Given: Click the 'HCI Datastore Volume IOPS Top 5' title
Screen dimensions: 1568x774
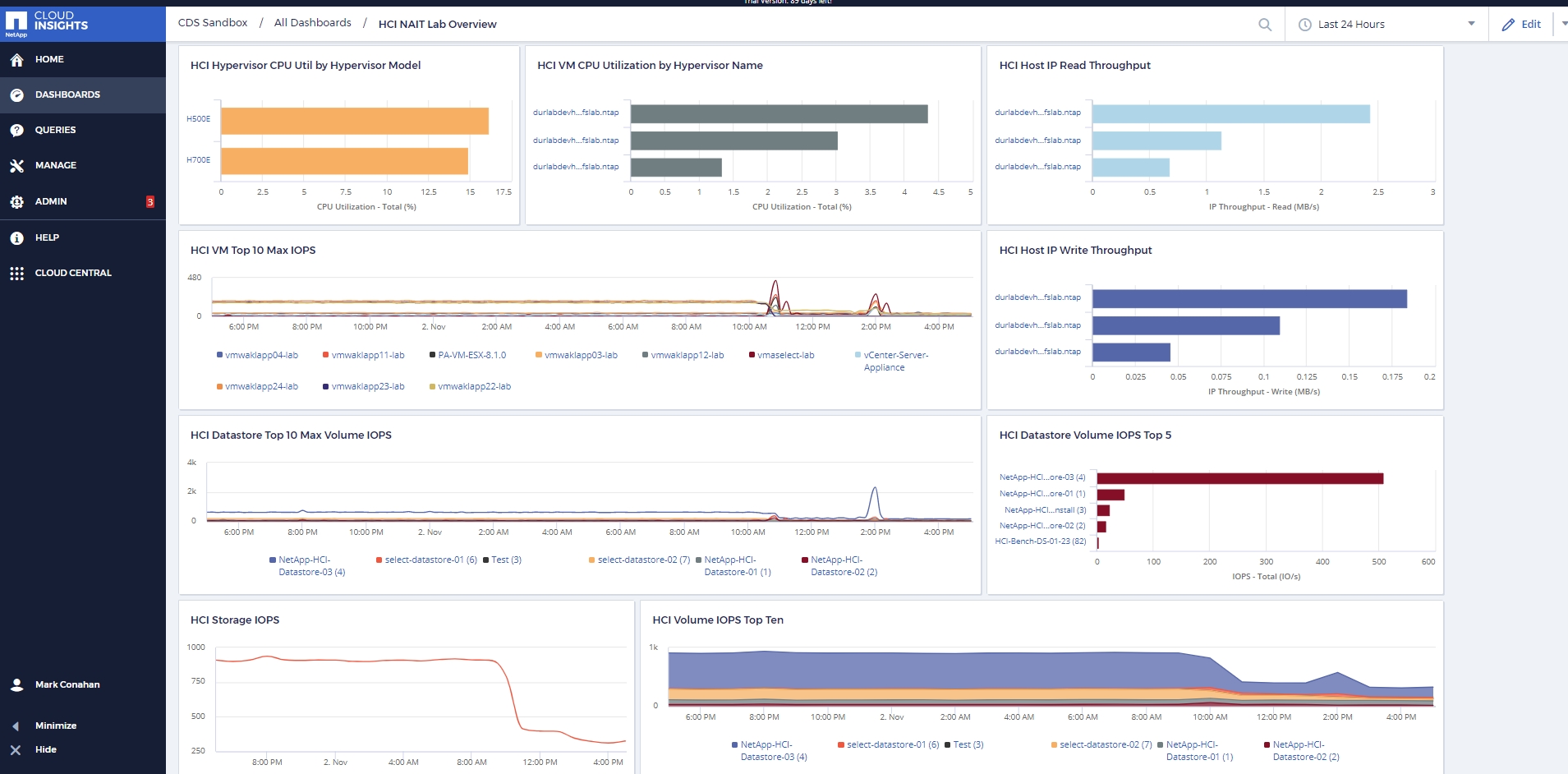Looking at the screenshot, I should pyautogui.click(x=1085, y=435).
